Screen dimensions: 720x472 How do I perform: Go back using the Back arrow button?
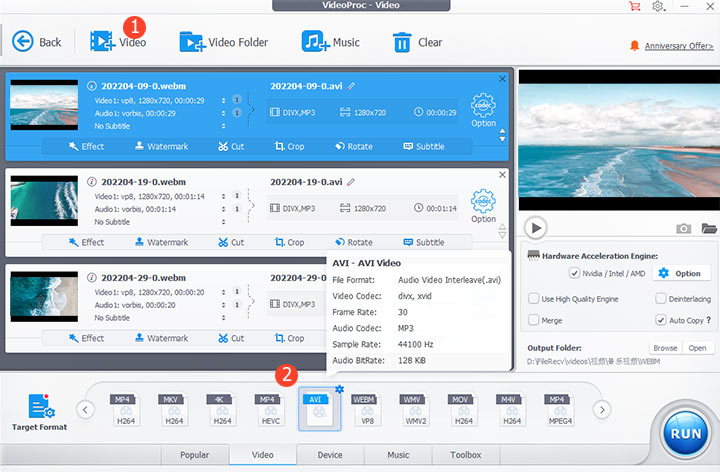[36, 42]
